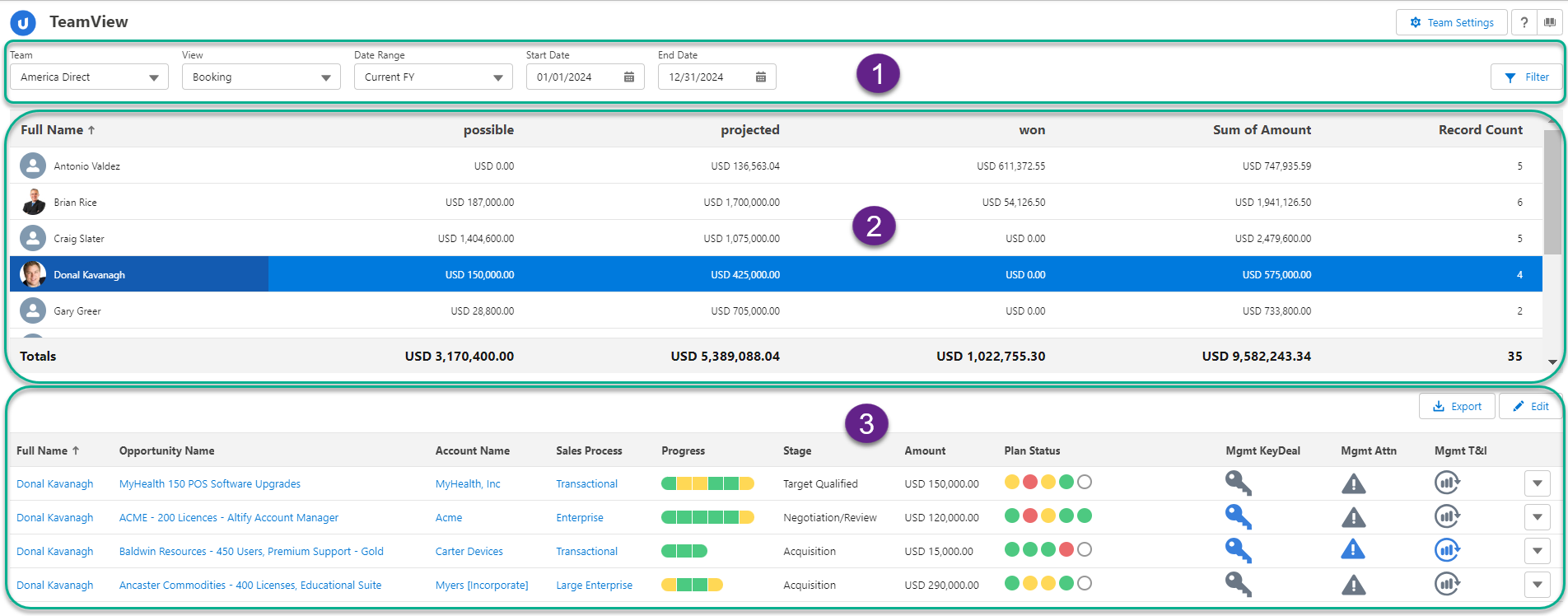Open the Myers [Incorporate] account link
1568x616 pixels.
482,586
